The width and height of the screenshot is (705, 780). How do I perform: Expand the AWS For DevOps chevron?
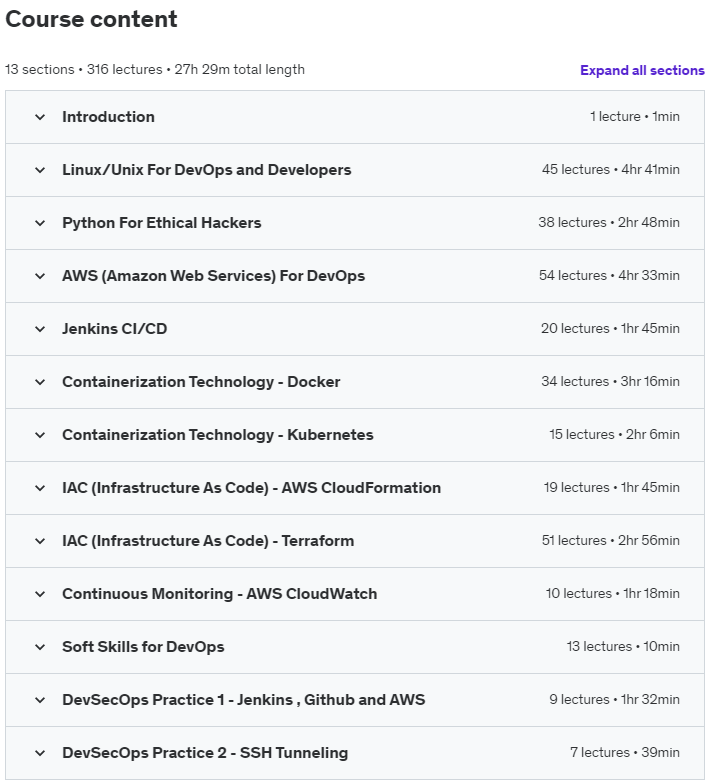40,276
